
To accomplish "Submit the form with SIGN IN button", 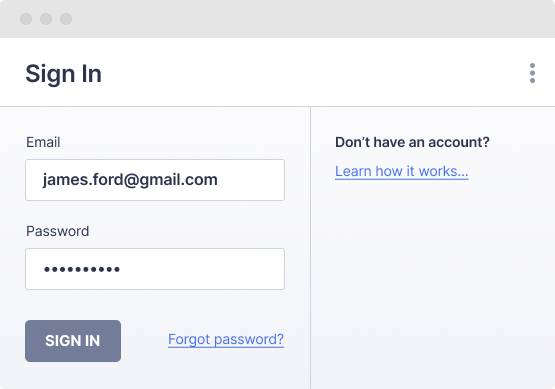I will [73, 341].
